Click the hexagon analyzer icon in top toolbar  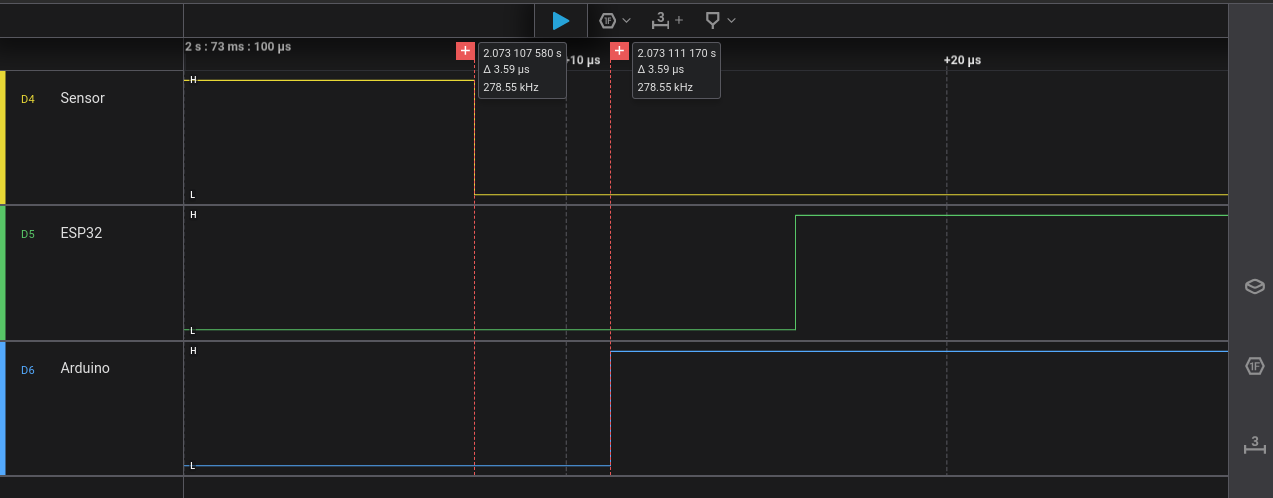pyautogui.click(x=607, y=20)
